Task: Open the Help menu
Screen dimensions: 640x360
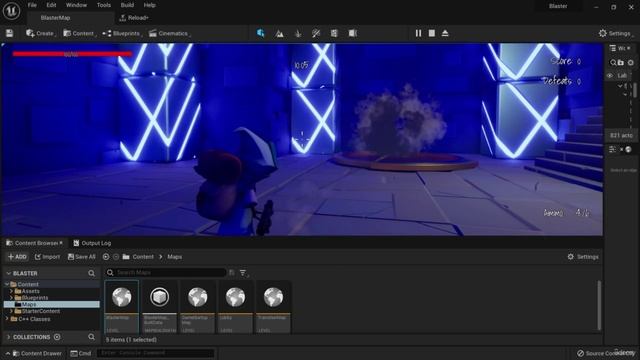Action: click(149, 5)
